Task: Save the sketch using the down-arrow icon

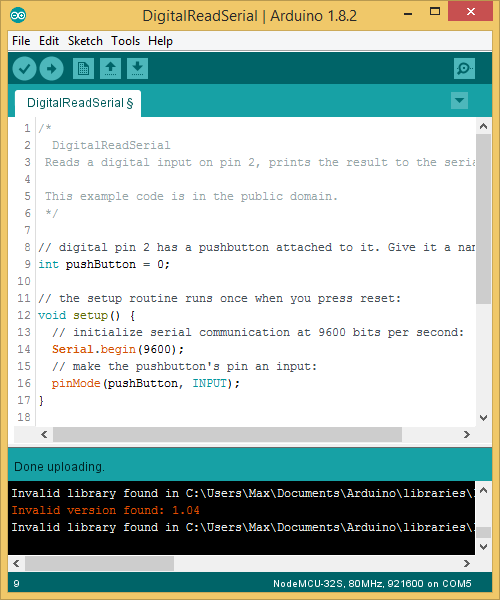Action: [138, 69]
